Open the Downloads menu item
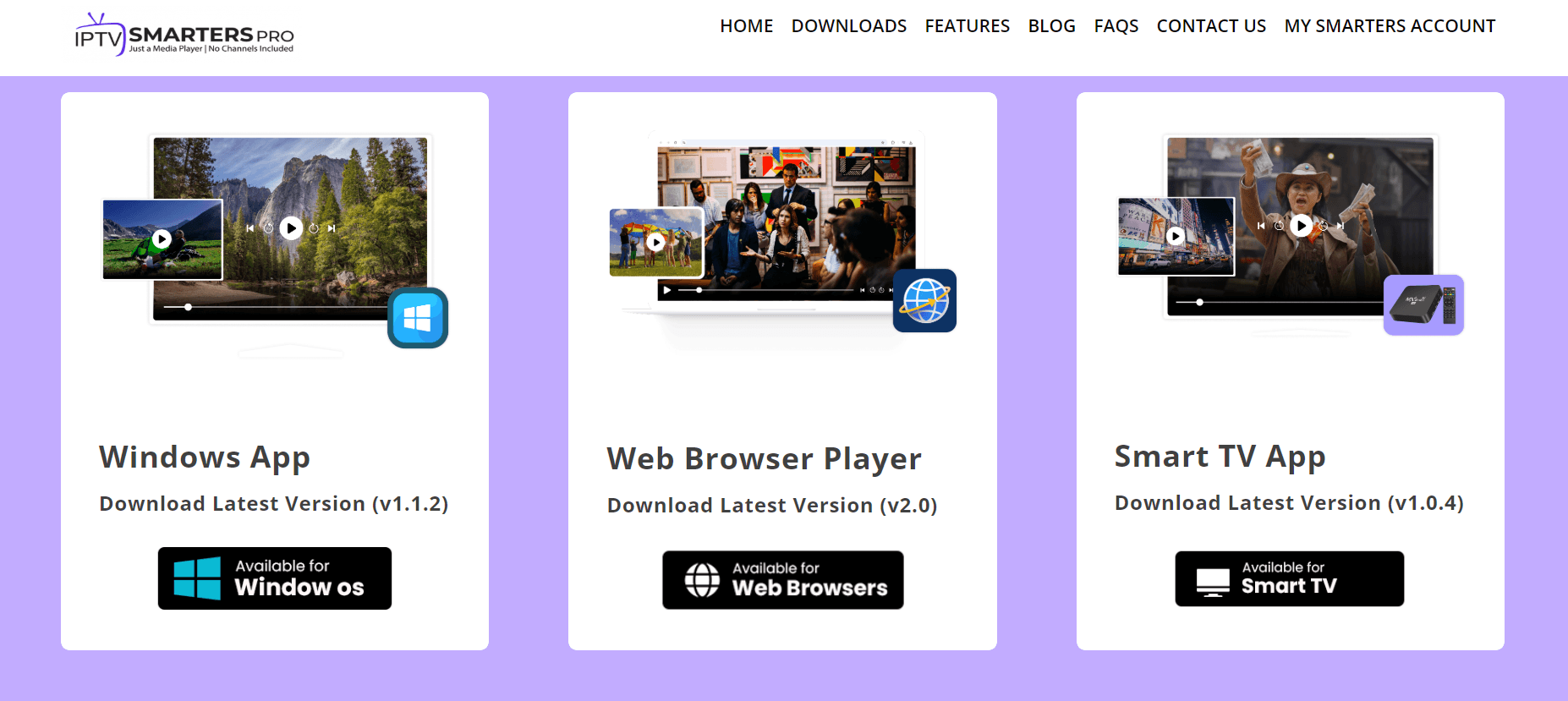 (848, 26)
